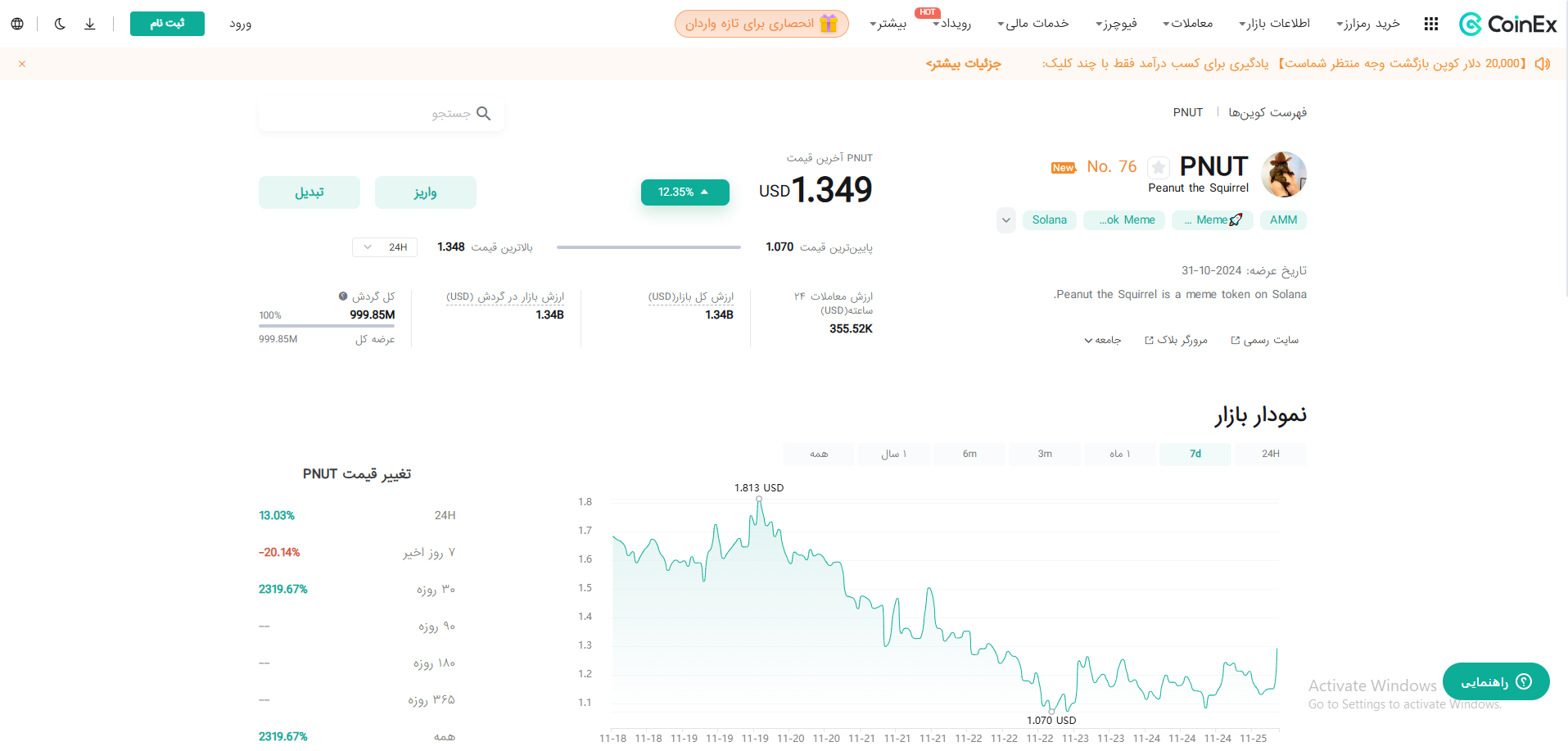Viewport: 1568px width, 751px height.
Task: Select the one month chart tab
Action: (1120, 454)
